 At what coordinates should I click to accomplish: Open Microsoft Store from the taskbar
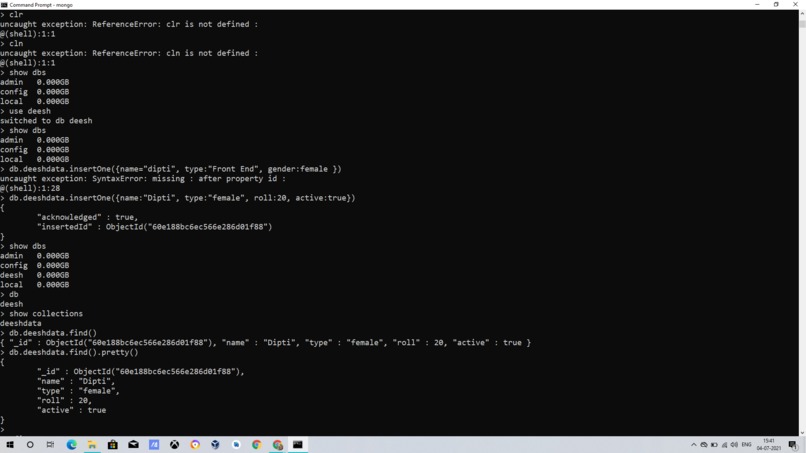(113, 445)
